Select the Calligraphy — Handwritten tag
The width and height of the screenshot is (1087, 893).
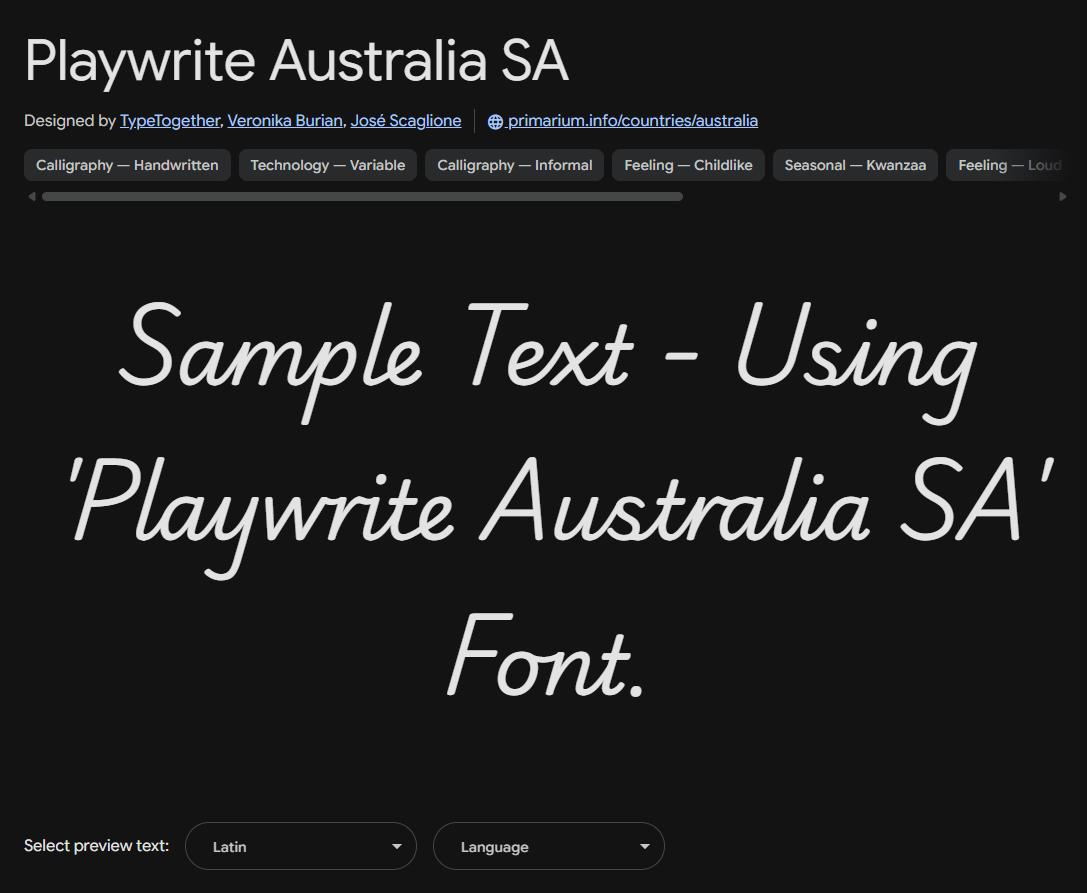(128, 165)
